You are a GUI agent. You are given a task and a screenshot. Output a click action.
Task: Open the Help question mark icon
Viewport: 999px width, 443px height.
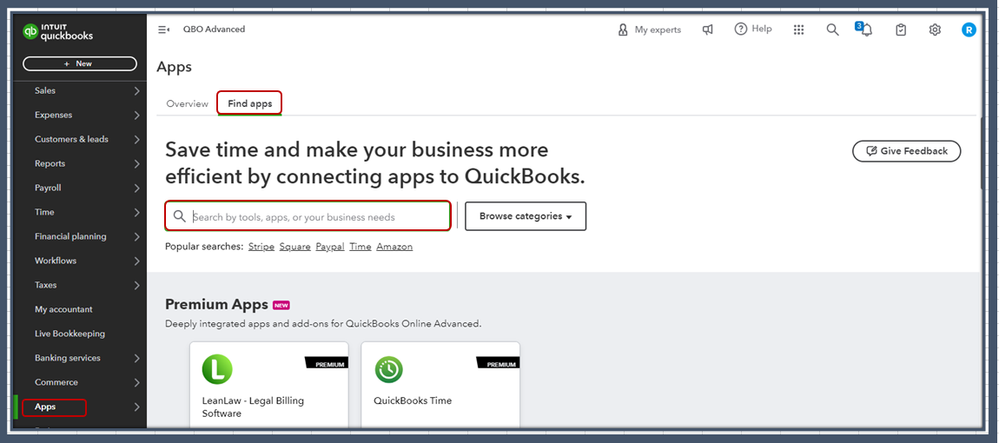[740, 29]
